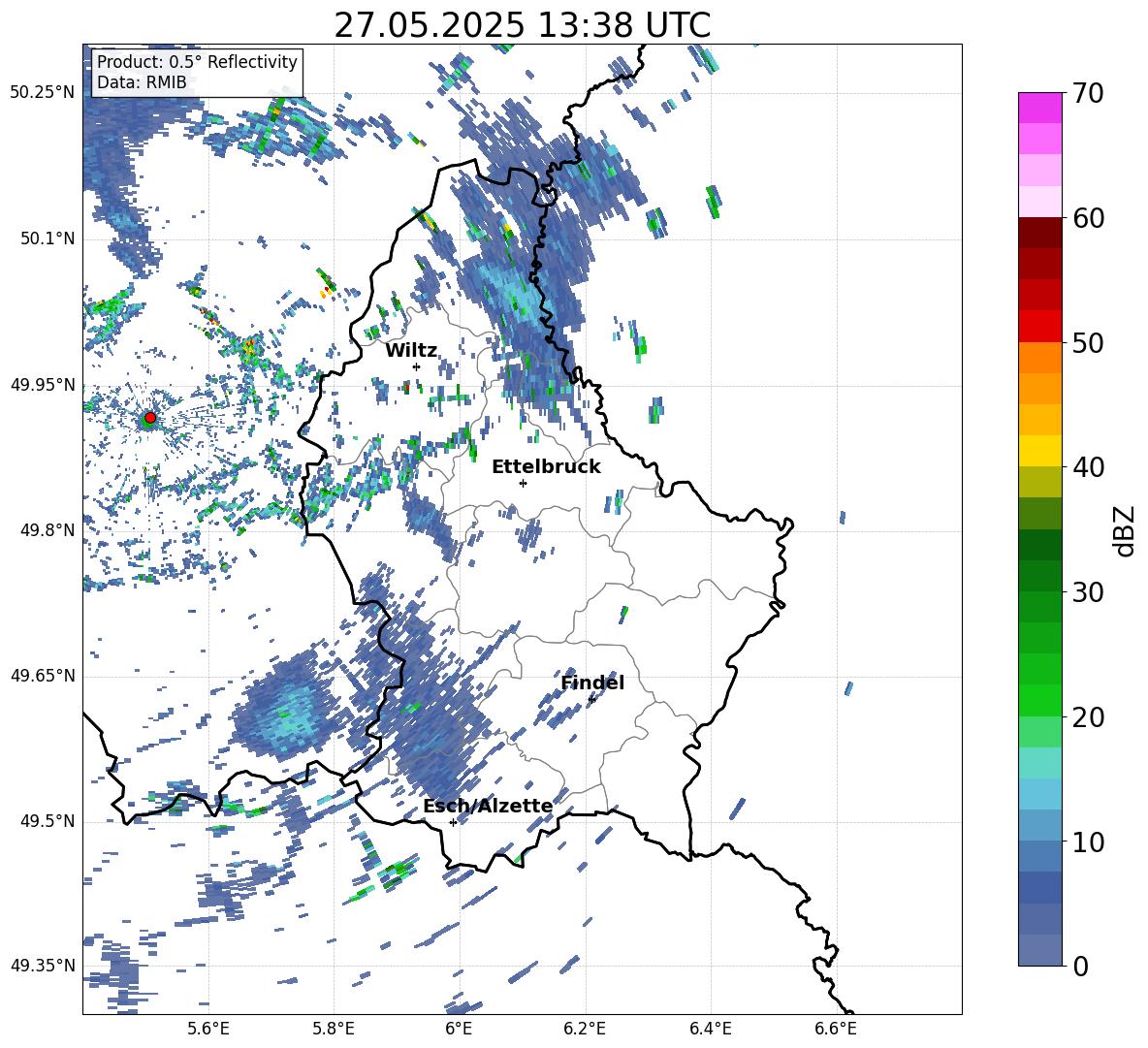This screenshot has width=1148, height=1048.
Task: Click the 60 tick on the colorbar
Action: point(1088,218)
